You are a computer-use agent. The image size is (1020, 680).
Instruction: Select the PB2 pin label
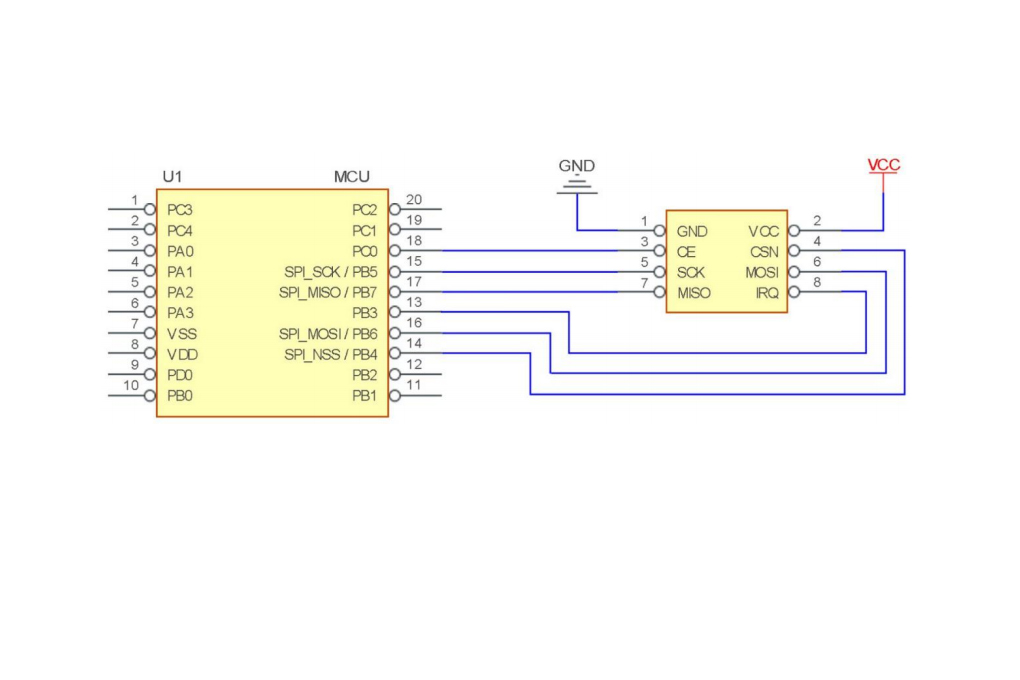(x=364, y=375)
